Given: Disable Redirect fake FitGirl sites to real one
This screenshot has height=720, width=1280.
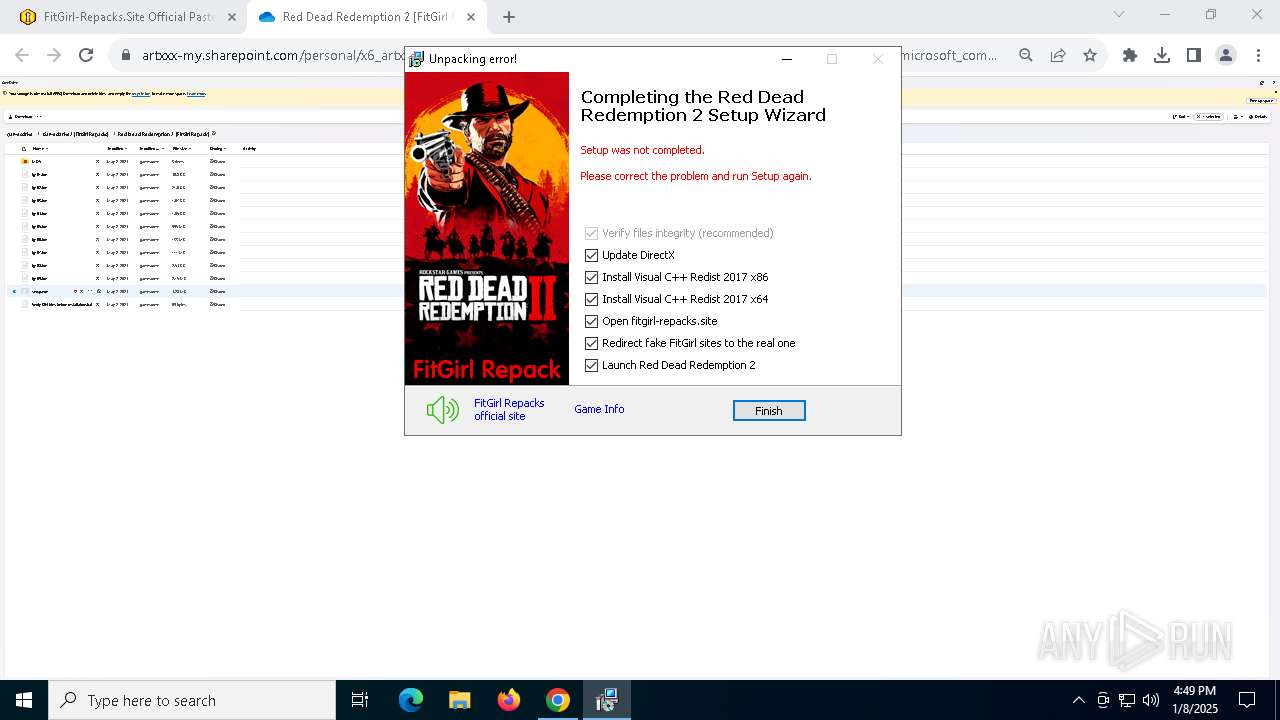Looking at the screenshot, I should coord(591,343).
